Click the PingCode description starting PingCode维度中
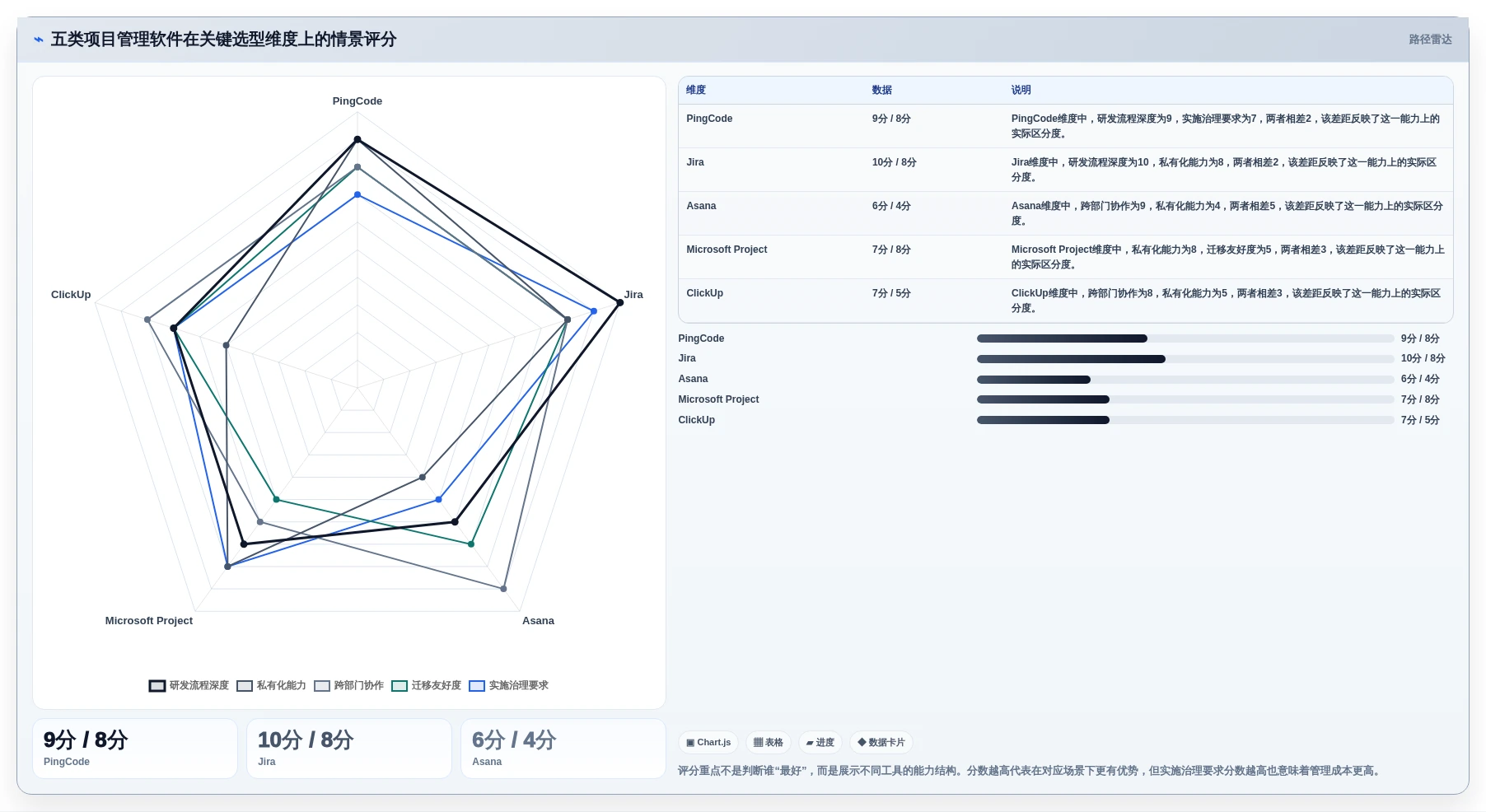This screenshot has width=1486, height=812. point(1226,126)
